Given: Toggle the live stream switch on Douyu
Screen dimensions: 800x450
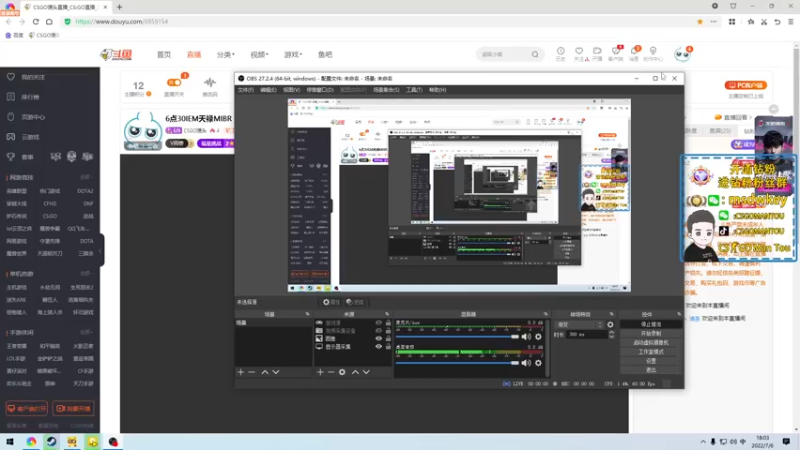Looking at the screenshot, I should [174, 82].
